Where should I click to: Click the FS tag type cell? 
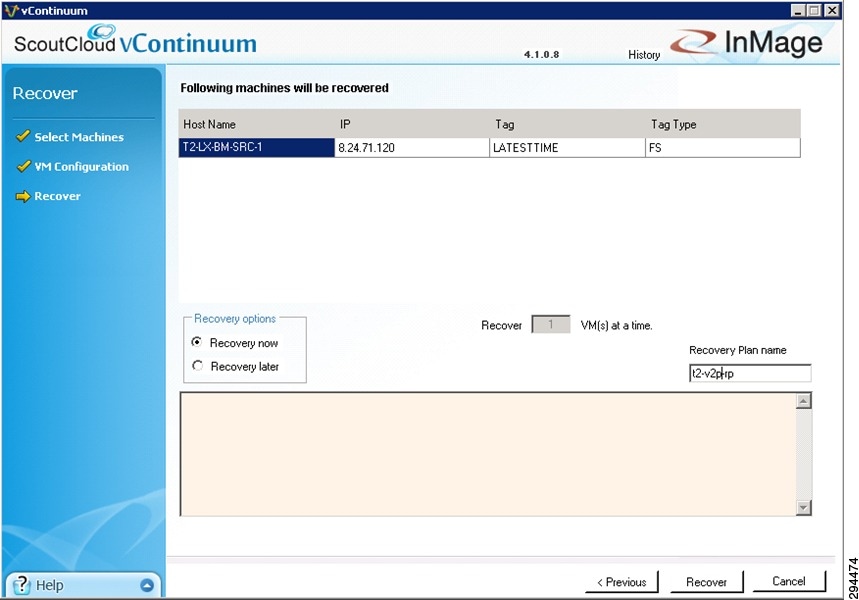point(723,147)
